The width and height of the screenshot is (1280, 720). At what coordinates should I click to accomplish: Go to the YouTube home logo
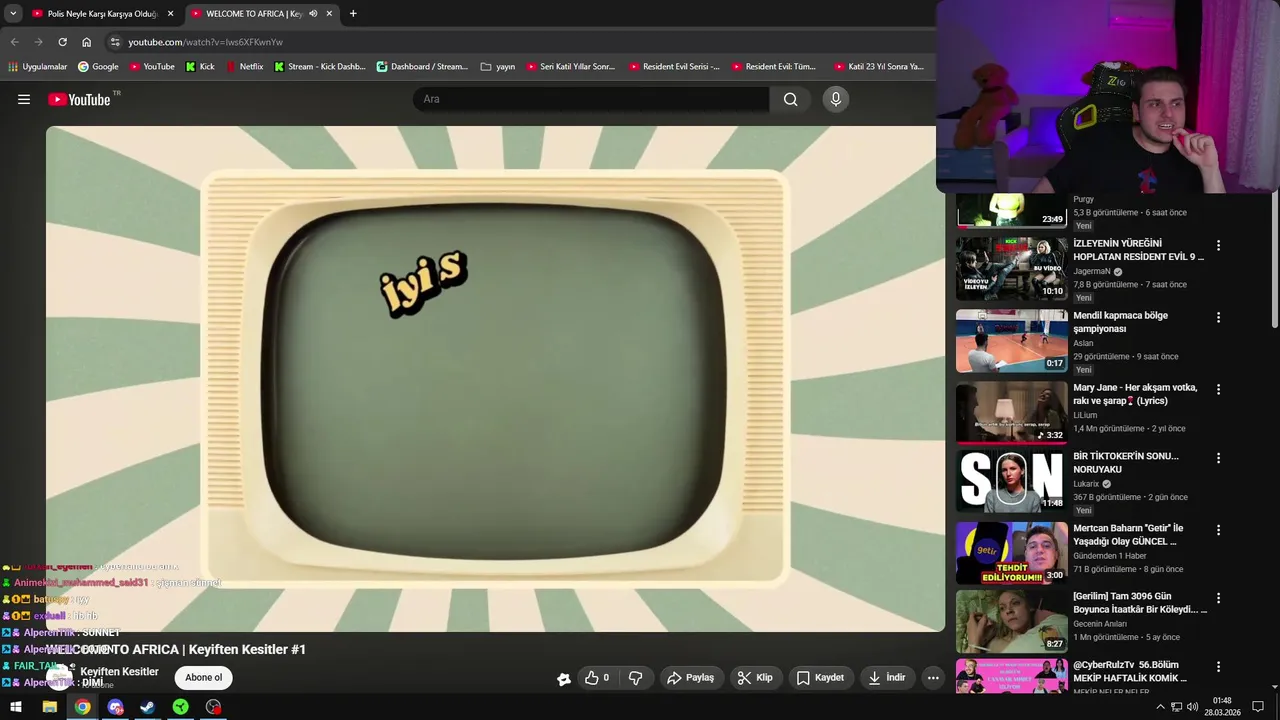(79, 99)
